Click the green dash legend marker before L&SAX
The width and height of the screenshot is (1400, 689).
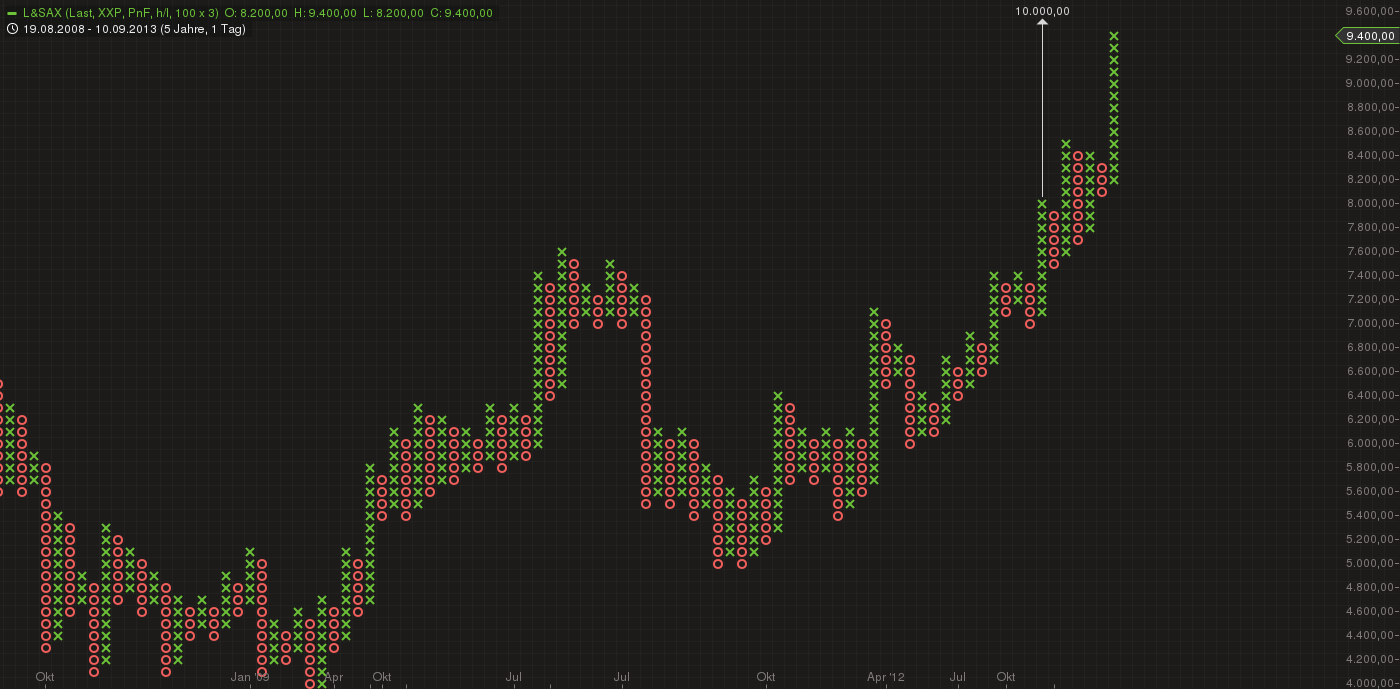[x=11, y=13]
